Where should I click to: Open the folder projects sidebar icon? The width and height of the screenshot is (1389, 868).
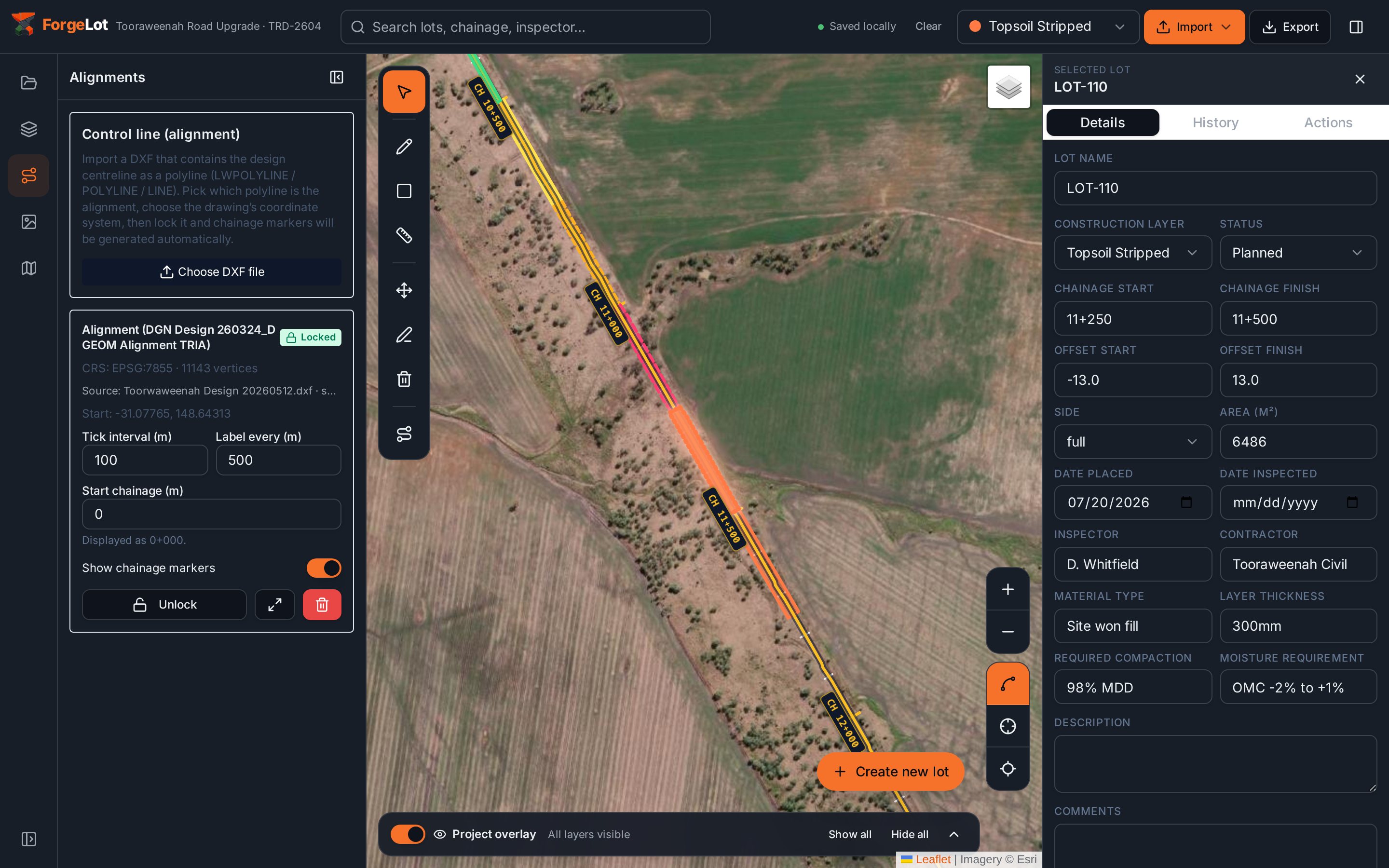29,82
